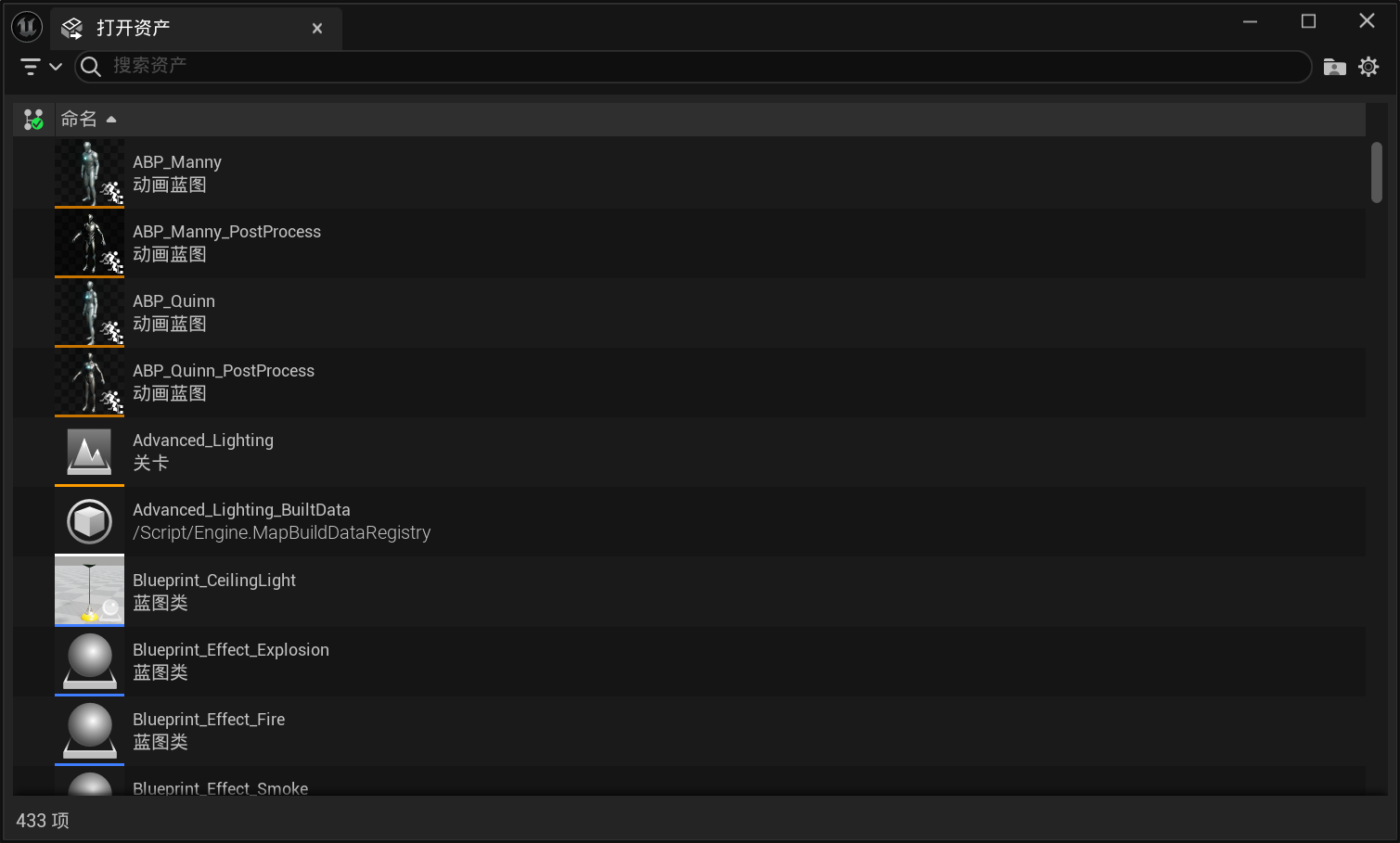This screenshot has width=1400, height=843.
Task: Pick the Blueprint_CeilingLight thumbnail
Action: click(x=89, y=591)
